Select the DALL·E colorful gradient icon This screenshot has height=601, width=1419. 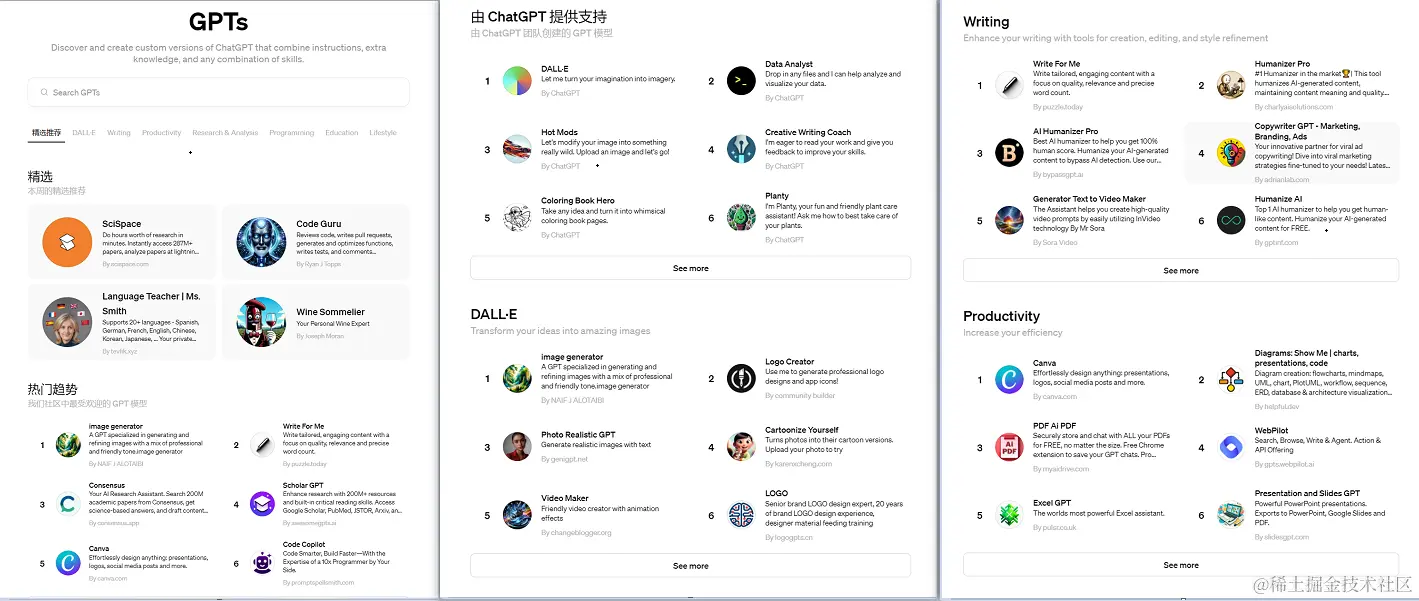click(517, 81)
